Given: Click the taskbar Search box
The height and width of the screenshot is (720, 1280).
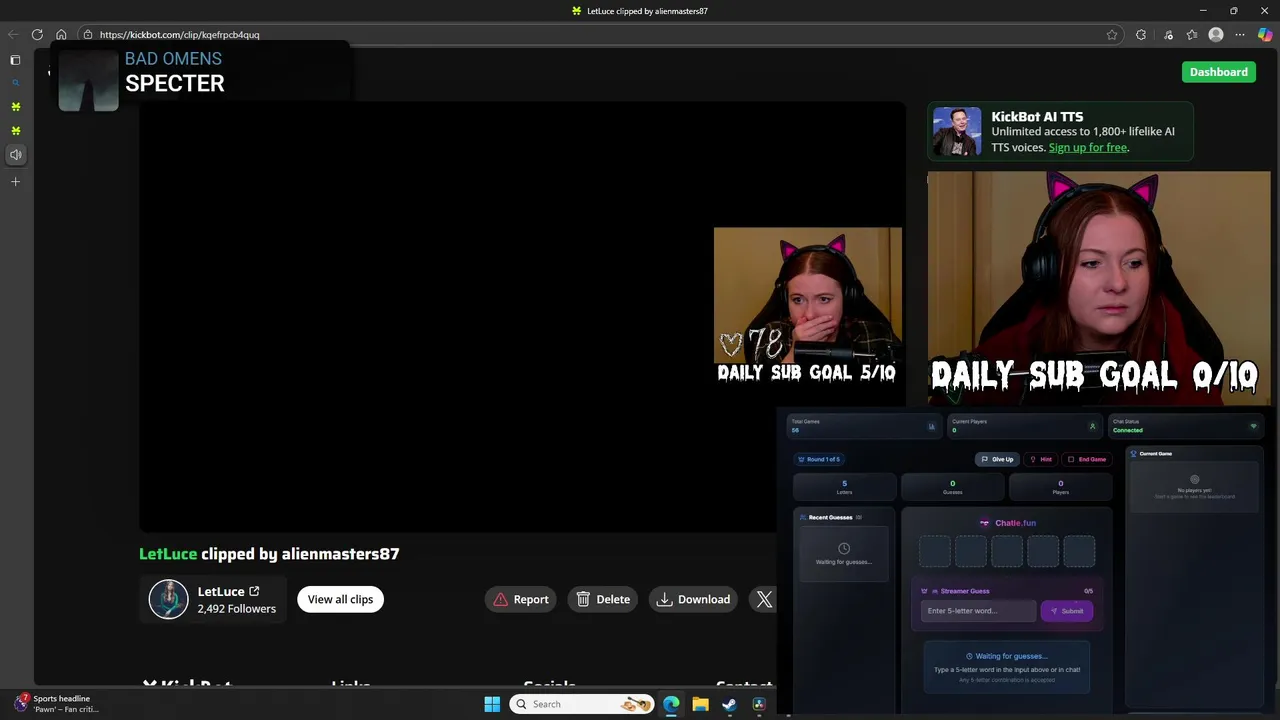Looking at the screenshot, I should pyautogui.click(x=582, y=704).
